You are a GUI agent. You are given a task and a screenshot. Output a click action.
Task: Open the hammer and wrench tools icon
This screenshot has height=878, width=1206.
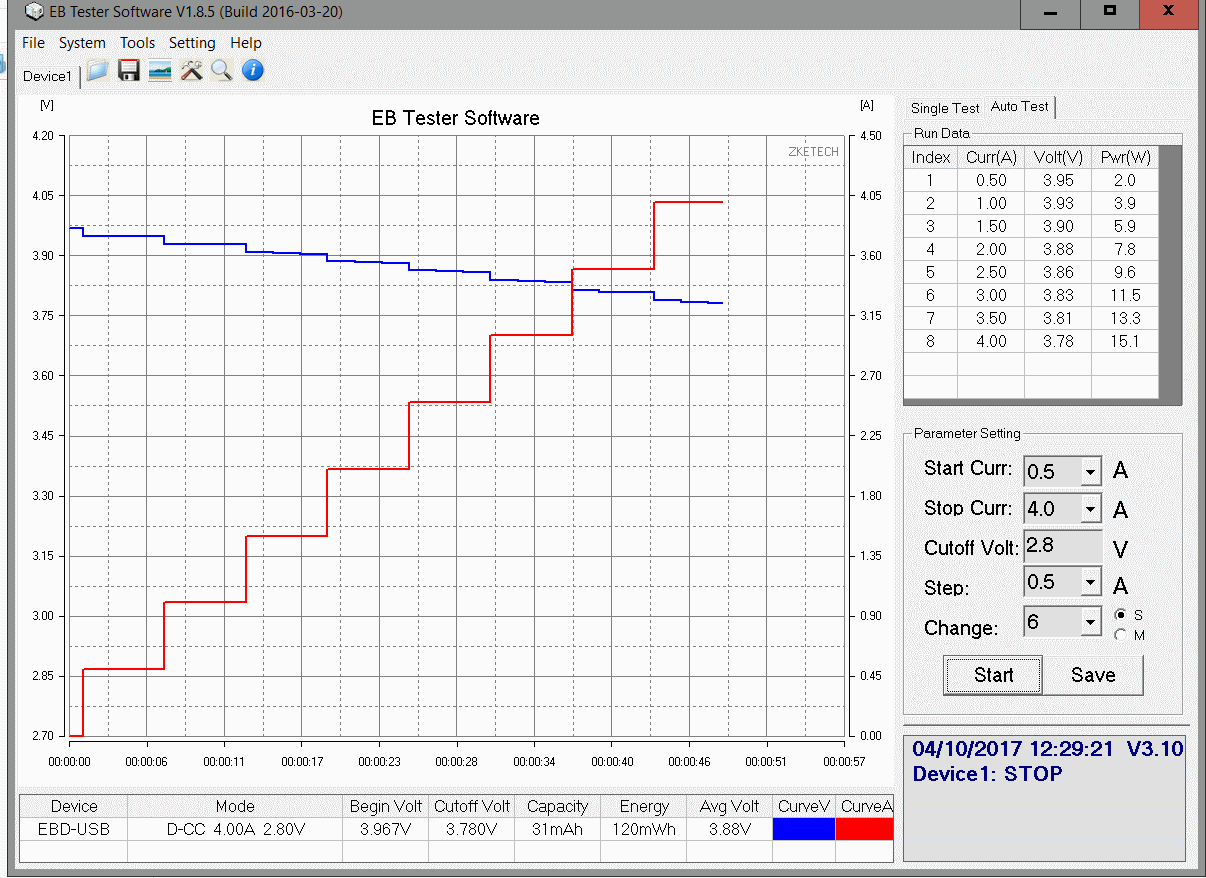[x=191, y=70]
